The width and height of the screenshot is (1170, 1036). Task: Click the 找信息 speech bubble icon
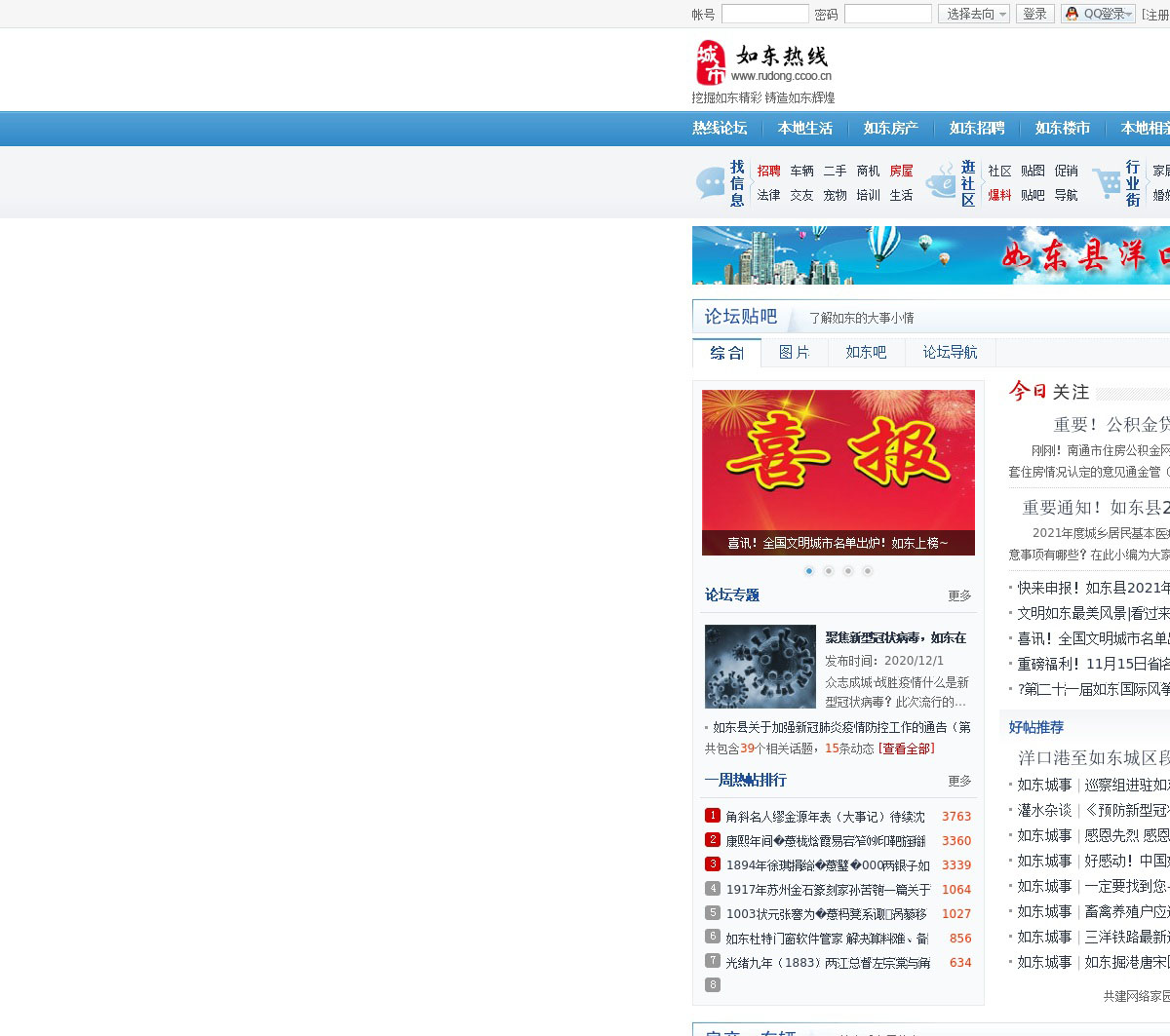710,183
